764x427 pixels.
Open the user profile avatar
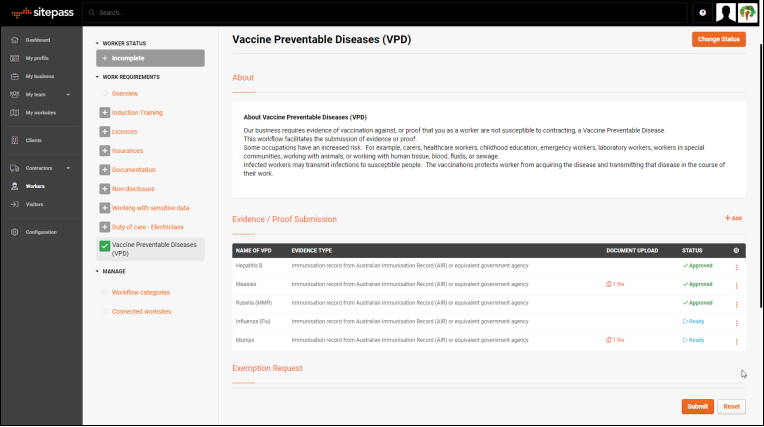[726, 13]
